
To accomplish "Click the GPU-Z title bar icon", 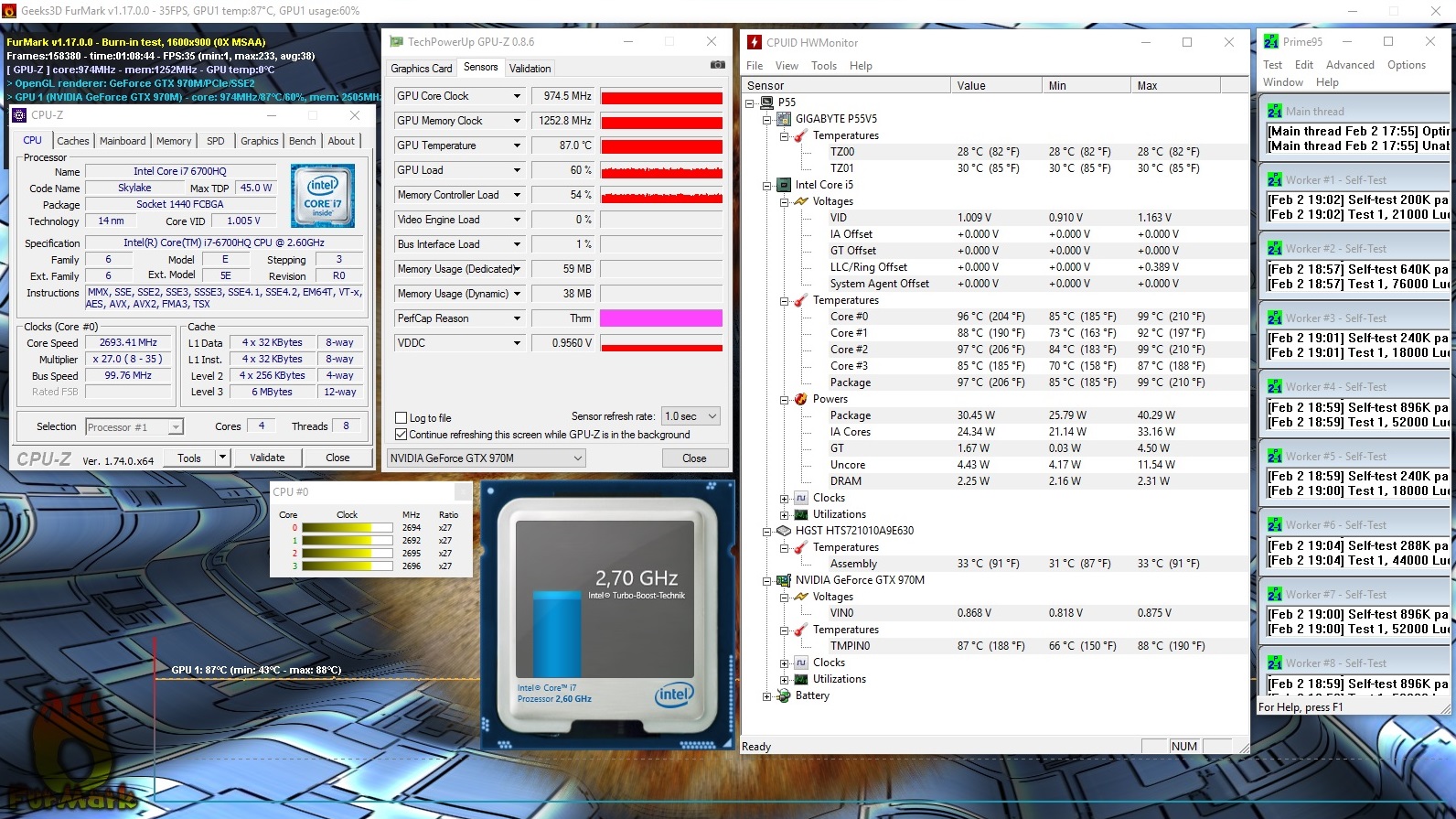I will [x=396, y=41].
